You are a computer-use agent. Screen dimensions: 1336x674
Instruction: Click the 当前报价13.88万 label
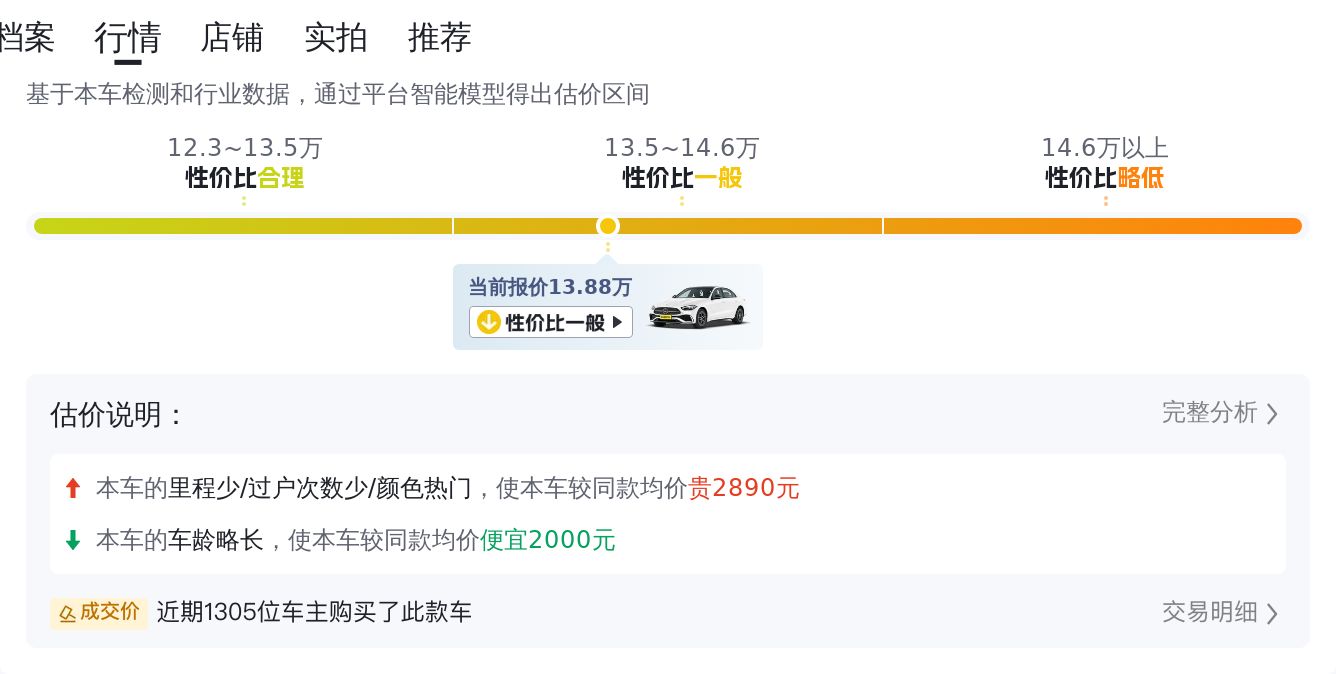pos(551,287)
